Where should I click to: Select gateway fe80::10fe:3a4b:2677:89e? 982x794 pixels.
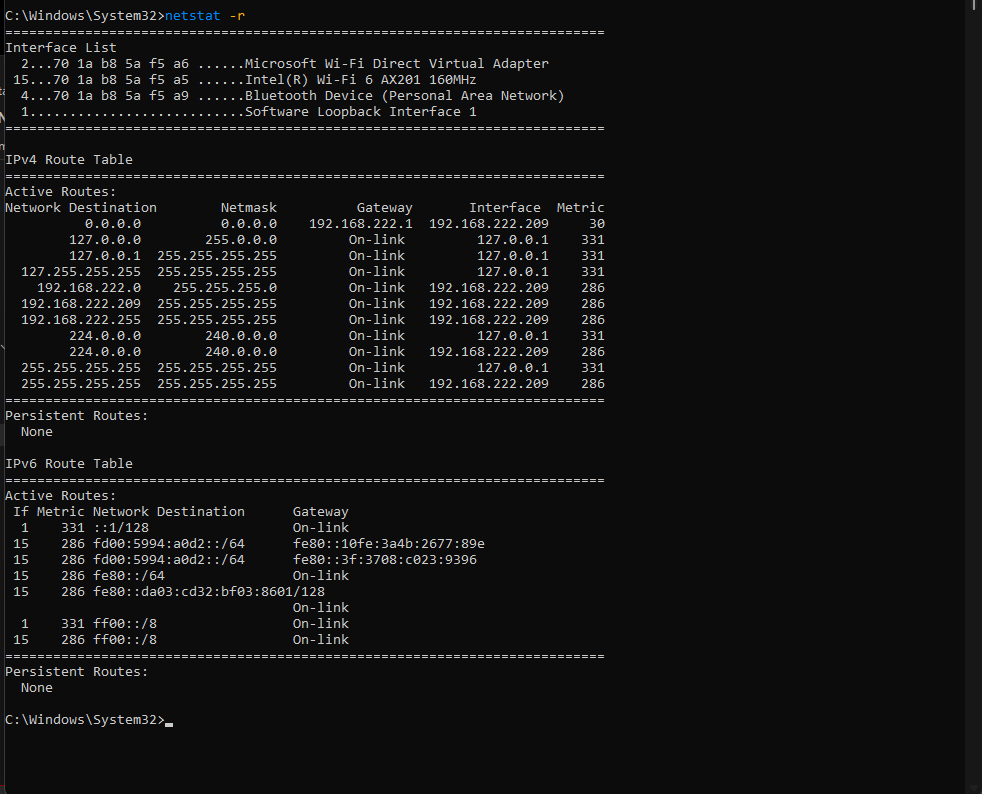(388, 544)
